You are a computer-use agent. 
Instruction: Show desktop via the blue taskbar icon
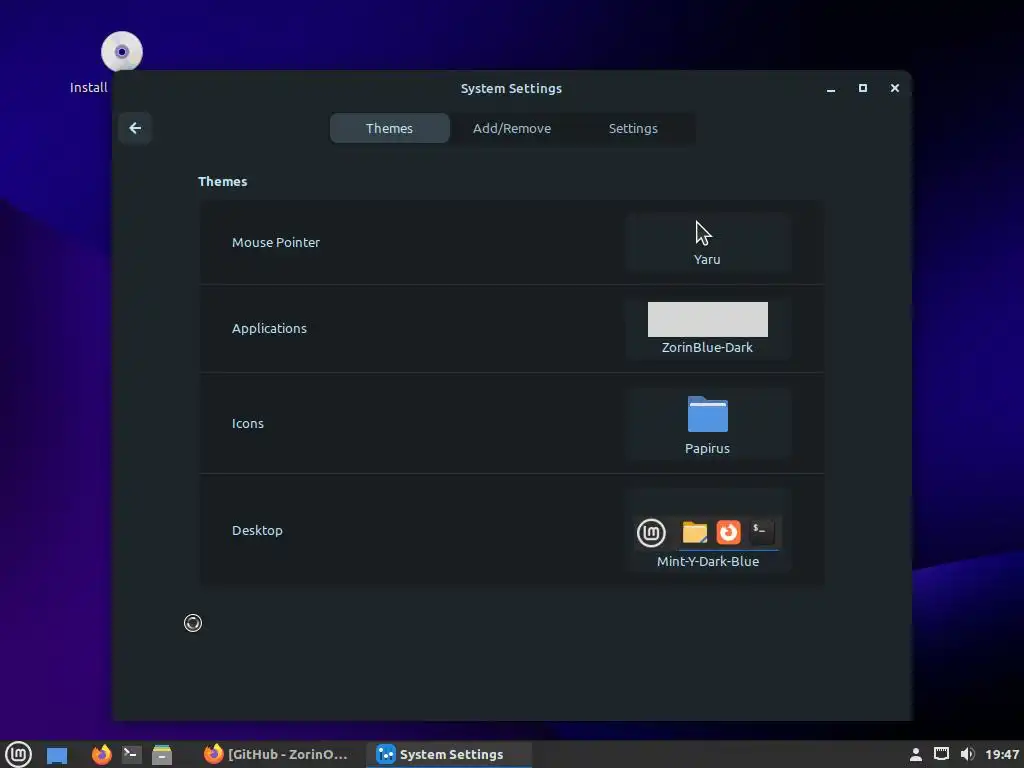[57, 756]
